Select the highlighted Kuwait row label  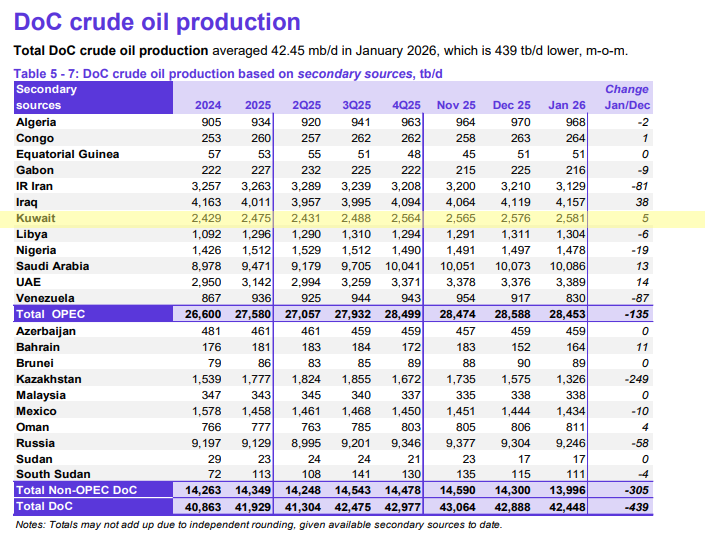(x=38, y=218)
